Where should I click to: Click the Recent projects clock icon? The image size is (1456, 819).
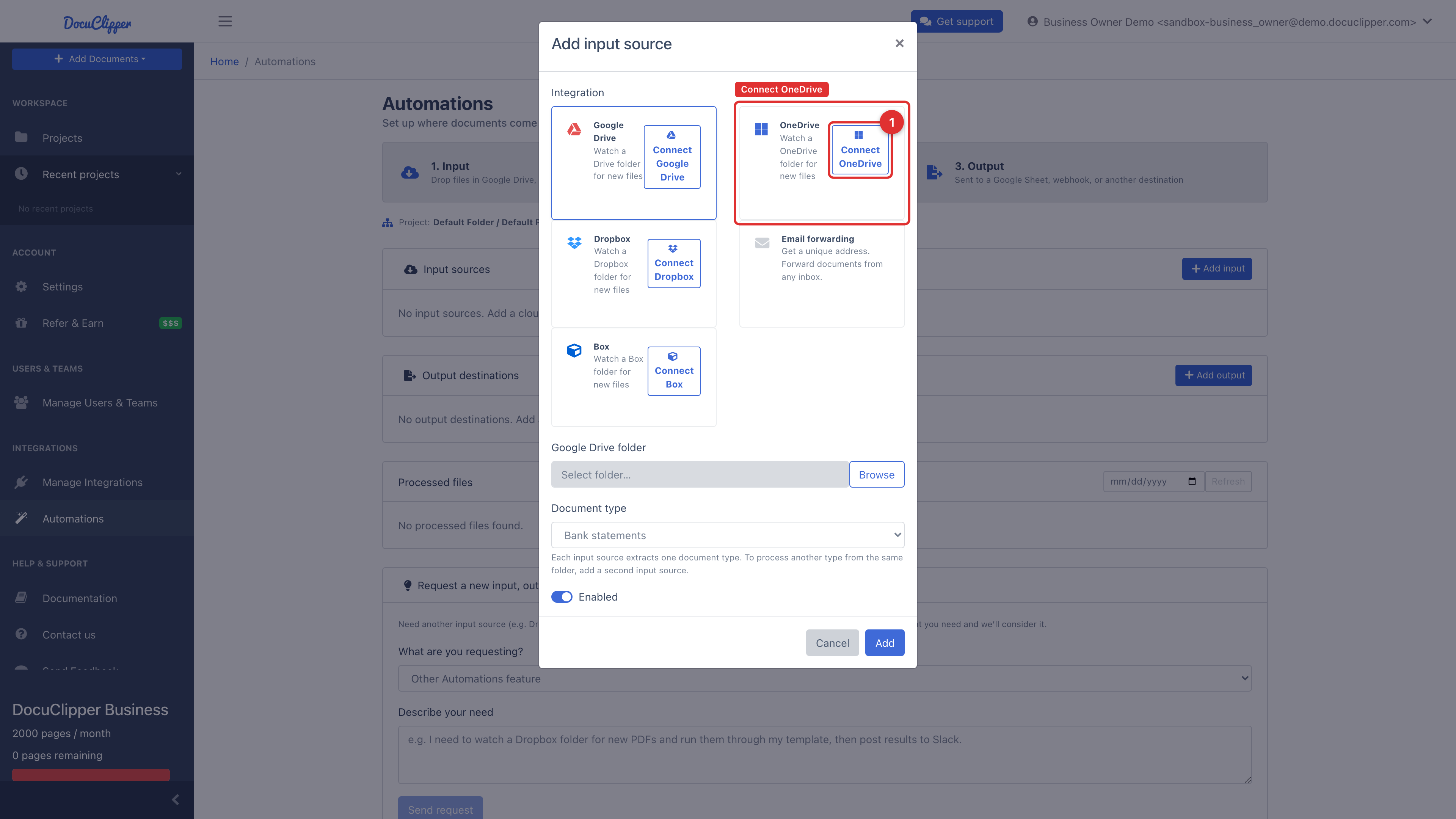coord(22,174)
